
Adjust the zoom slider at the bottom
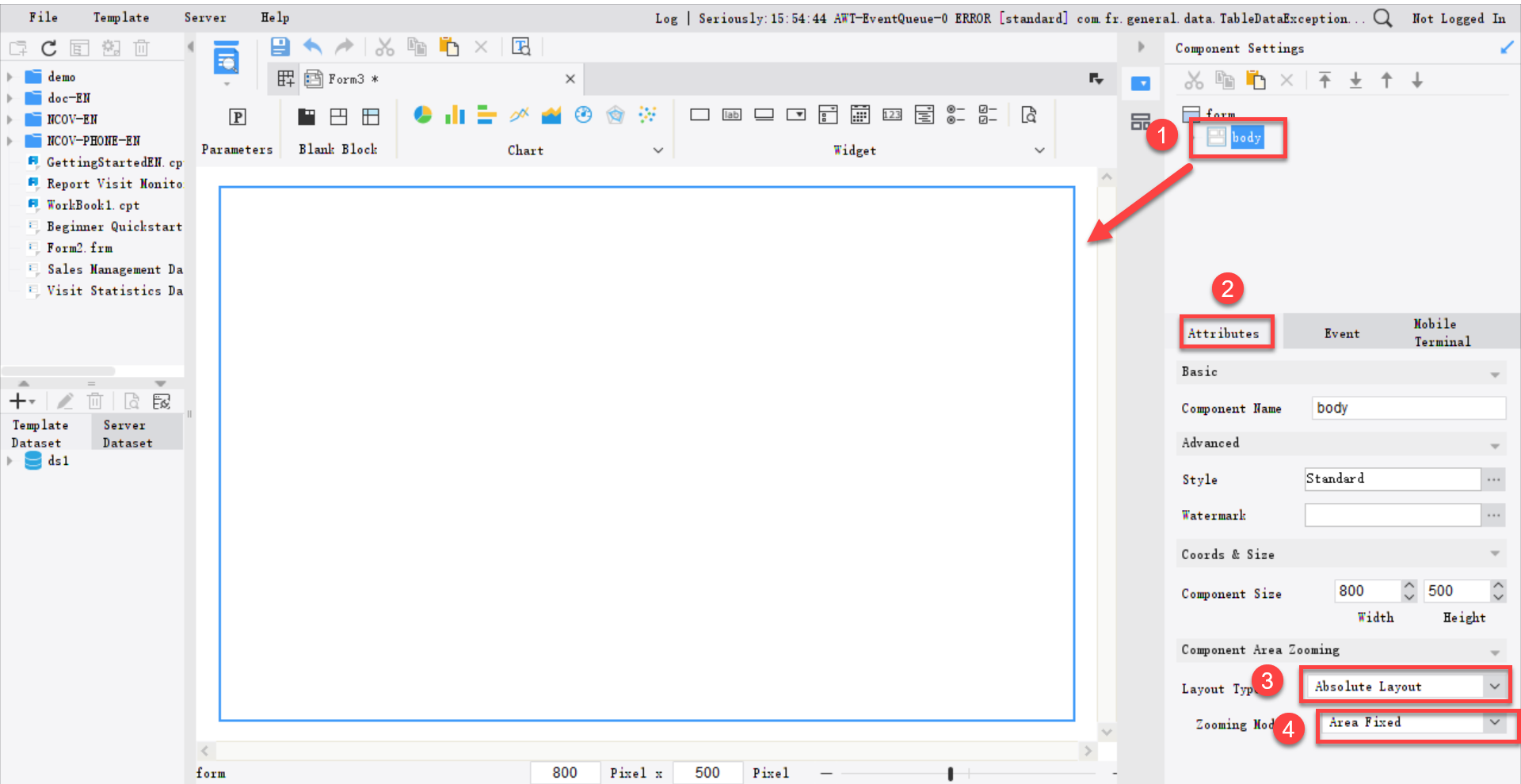coord(950,773)
